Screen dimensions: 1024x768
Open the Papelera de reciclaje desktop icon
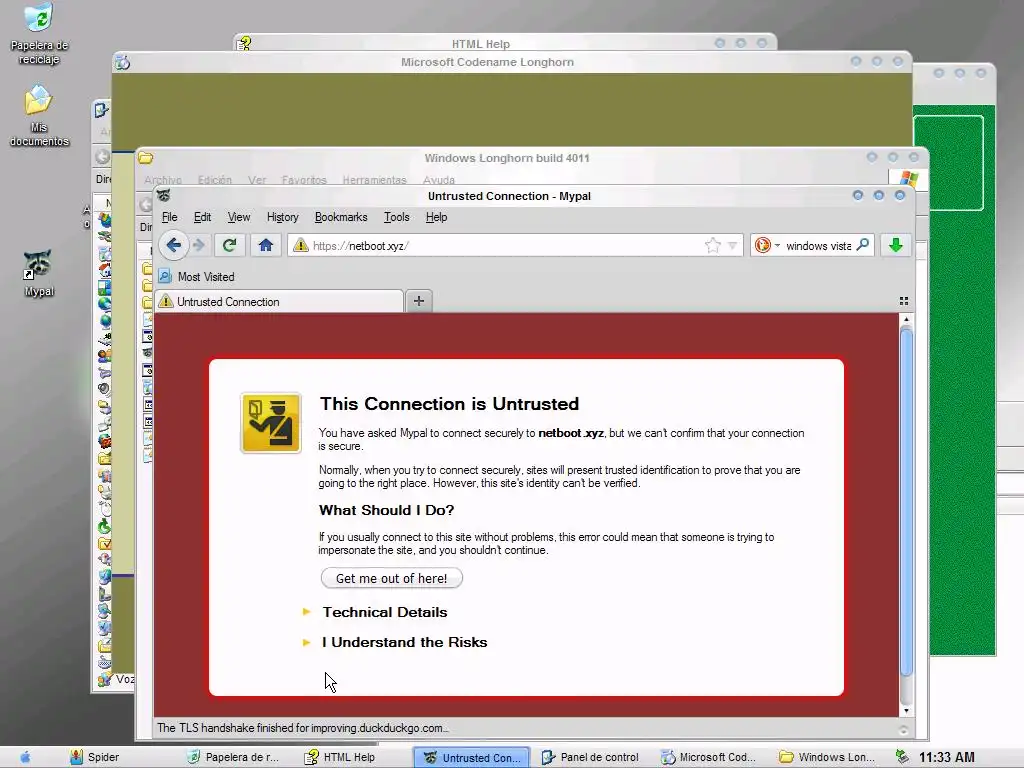[x=39, y=34]
